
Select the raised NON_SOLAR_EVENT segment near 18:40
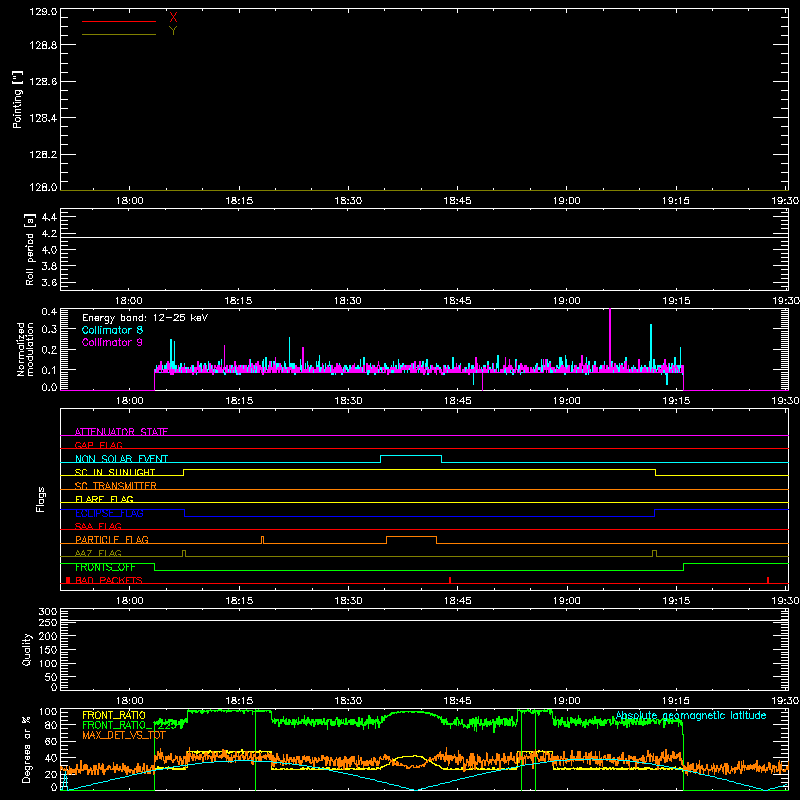pyautogui.click(x=411, y=456)
